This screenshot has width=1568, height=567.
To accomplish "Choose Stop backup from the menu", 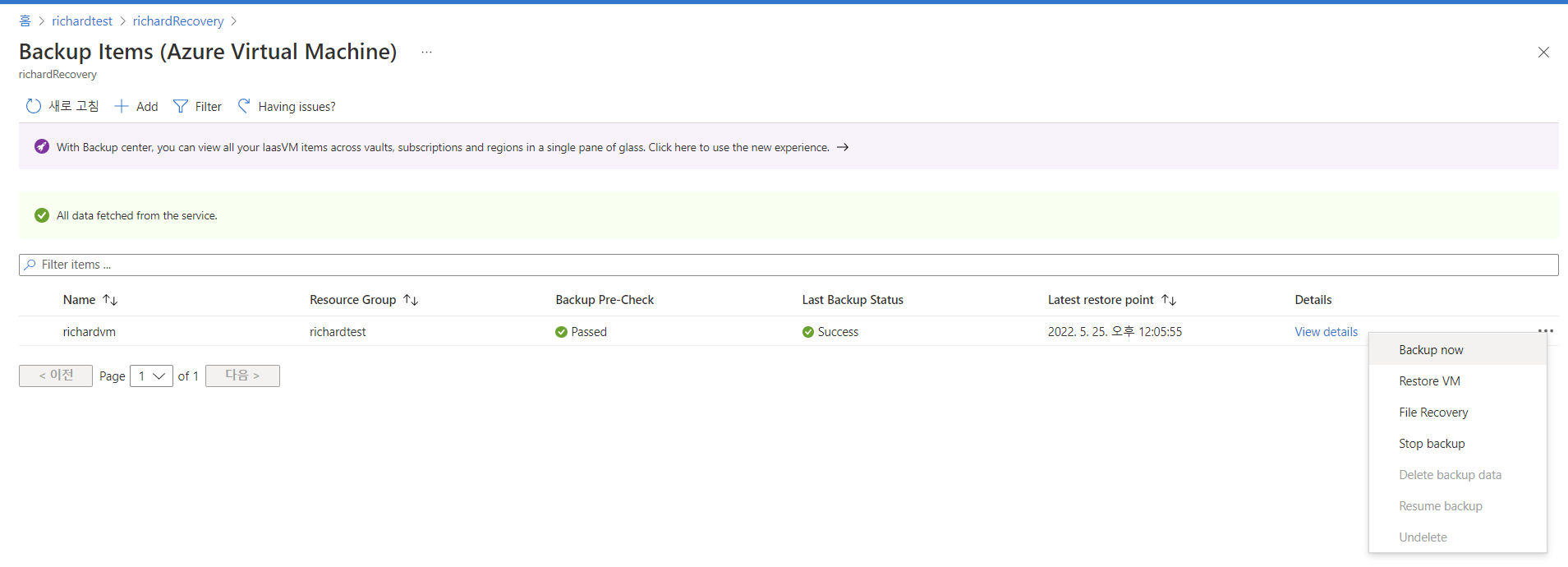I will tap(1457, 443).
